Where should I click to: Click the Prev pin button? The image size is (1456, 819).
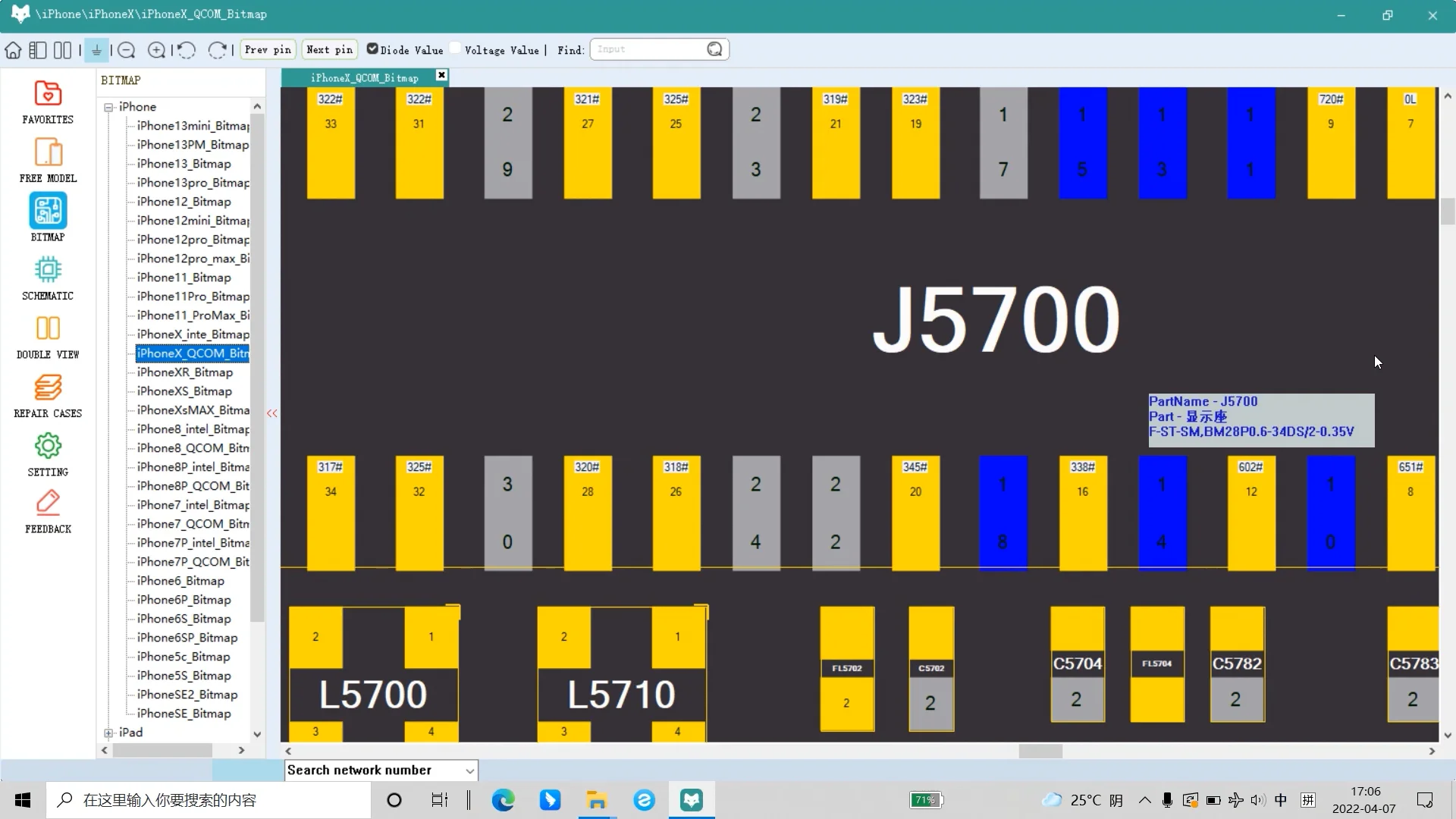pyautogui.click(x=268, y=49)
